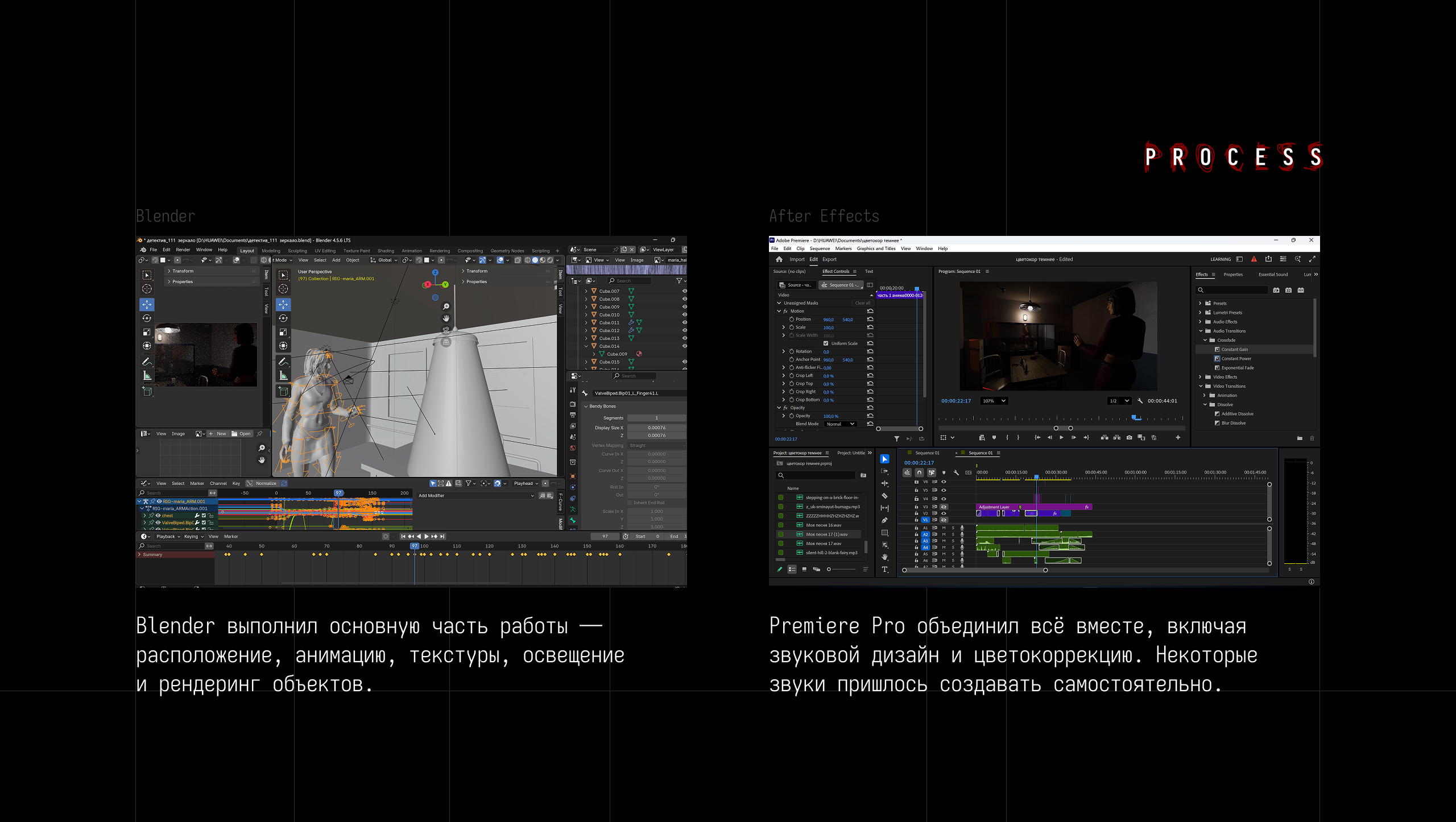Expand Video Effects folder in Effects panel
This screenshot has height=822, width=1456.
click(x=1200, y=377)
